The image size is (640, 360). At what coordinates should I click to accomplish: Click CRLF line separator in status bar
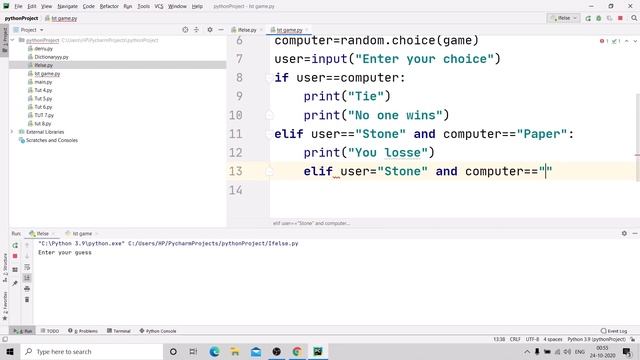[515, 340]
